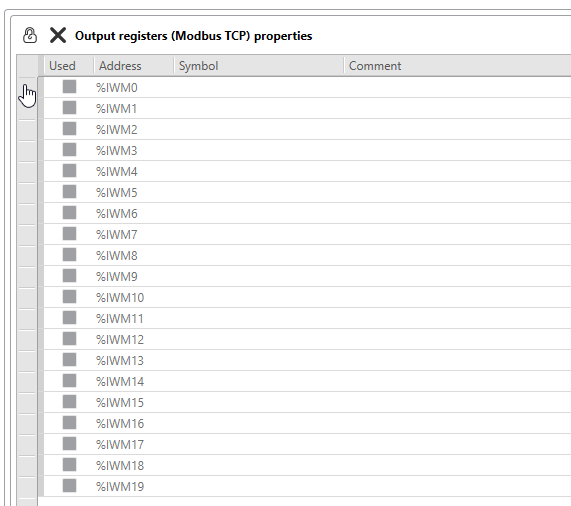Viewport: 571px width, 506px height.
Task: Toggle the Used checkbox for %IWM17
Action: 69,444
